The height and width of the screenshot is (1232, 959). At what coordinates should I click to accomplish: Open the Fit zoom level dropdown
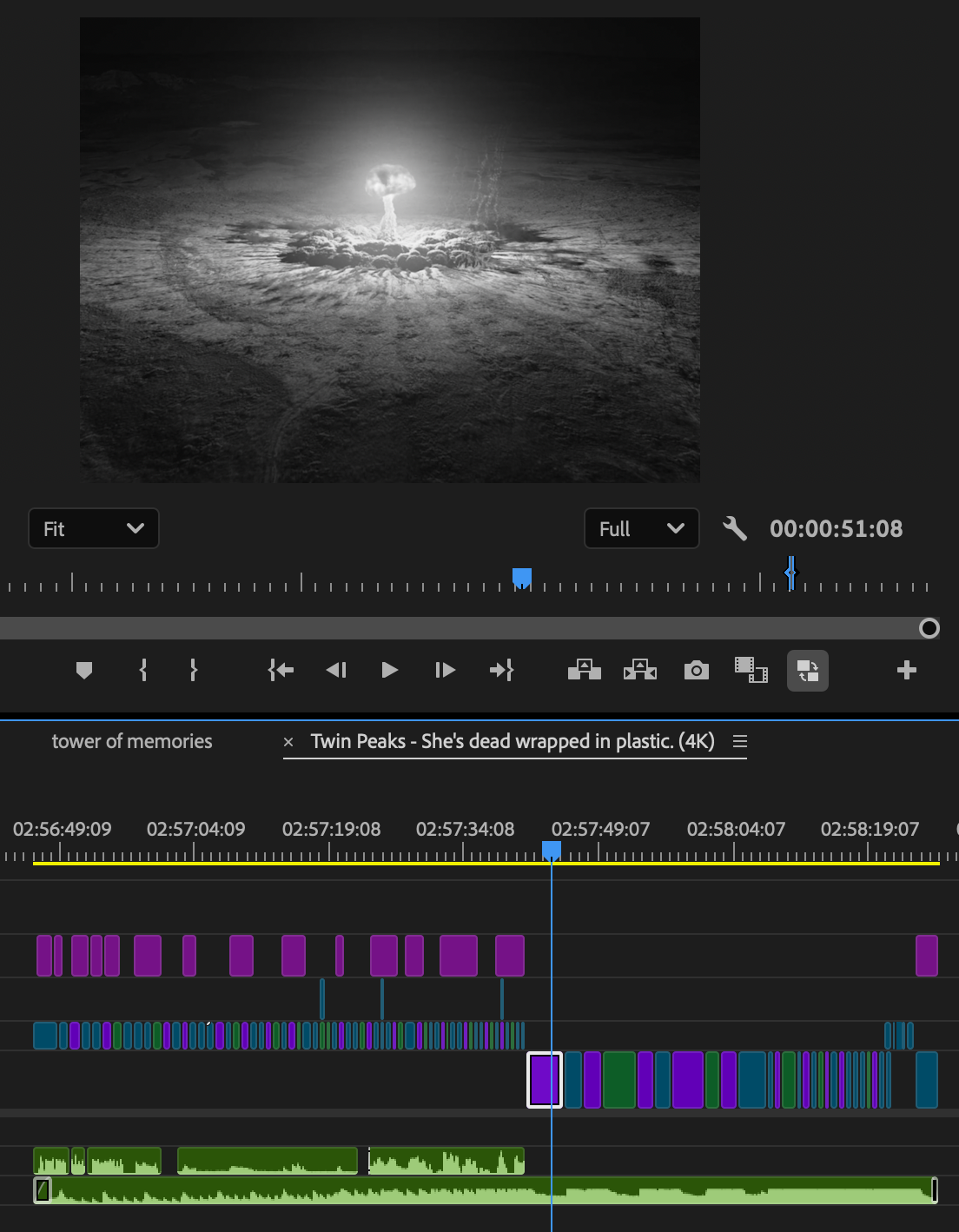coord(94,528)
